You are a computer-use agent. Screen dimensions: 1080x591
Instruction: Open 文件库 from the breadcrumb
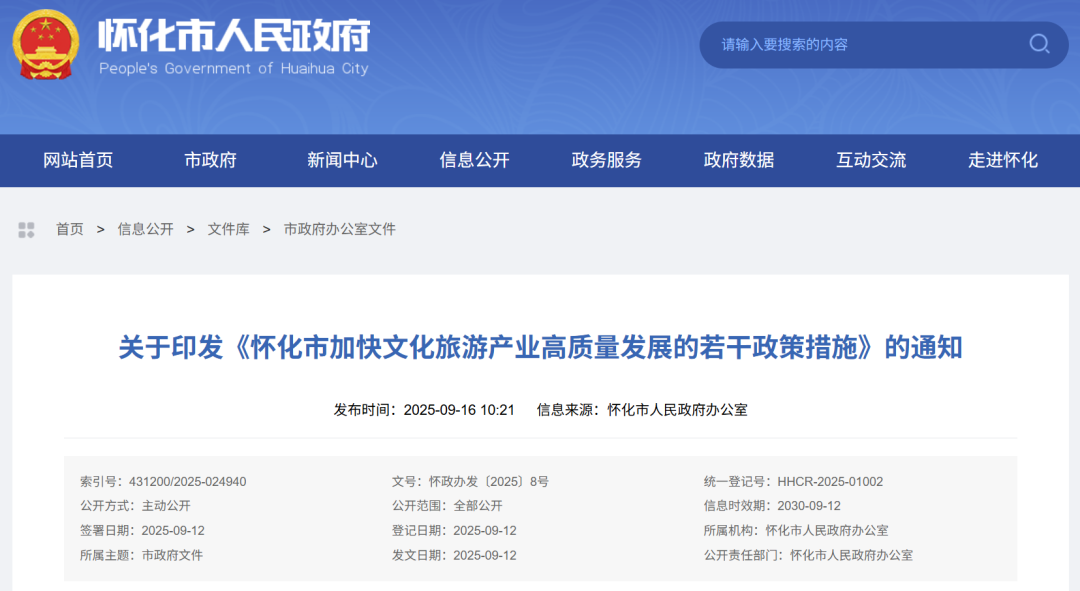[227, 229]
